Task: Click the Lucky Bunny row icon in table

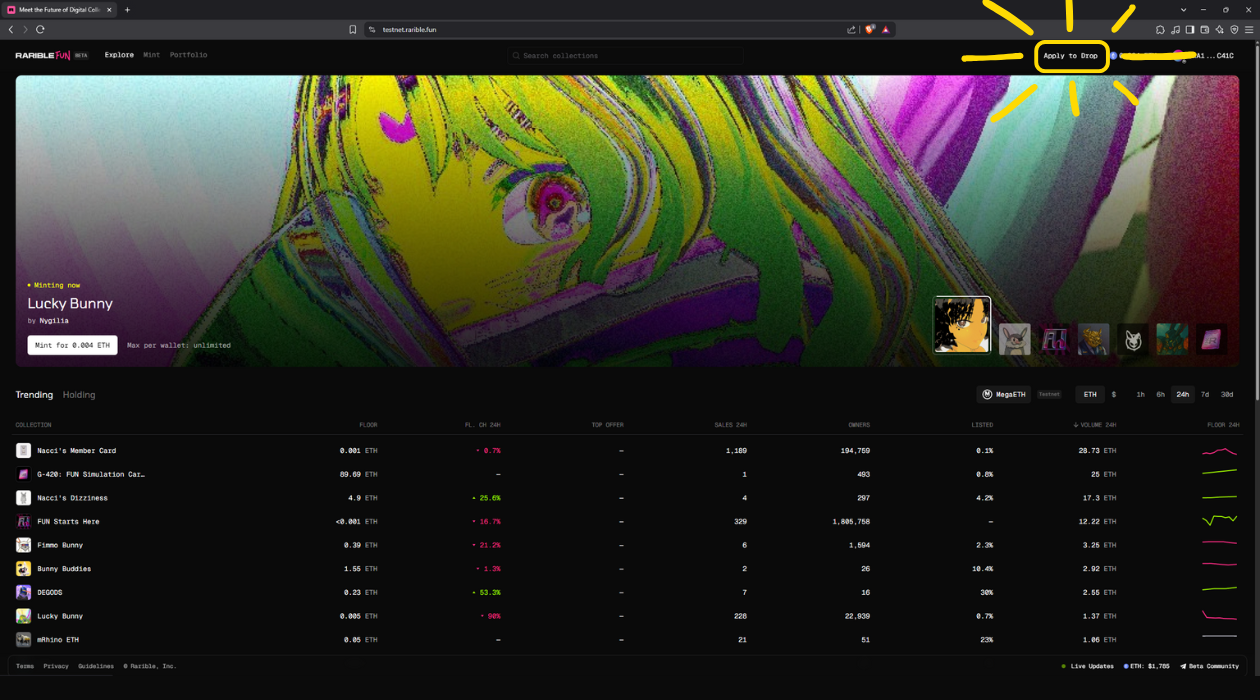Action: point(23,616)
